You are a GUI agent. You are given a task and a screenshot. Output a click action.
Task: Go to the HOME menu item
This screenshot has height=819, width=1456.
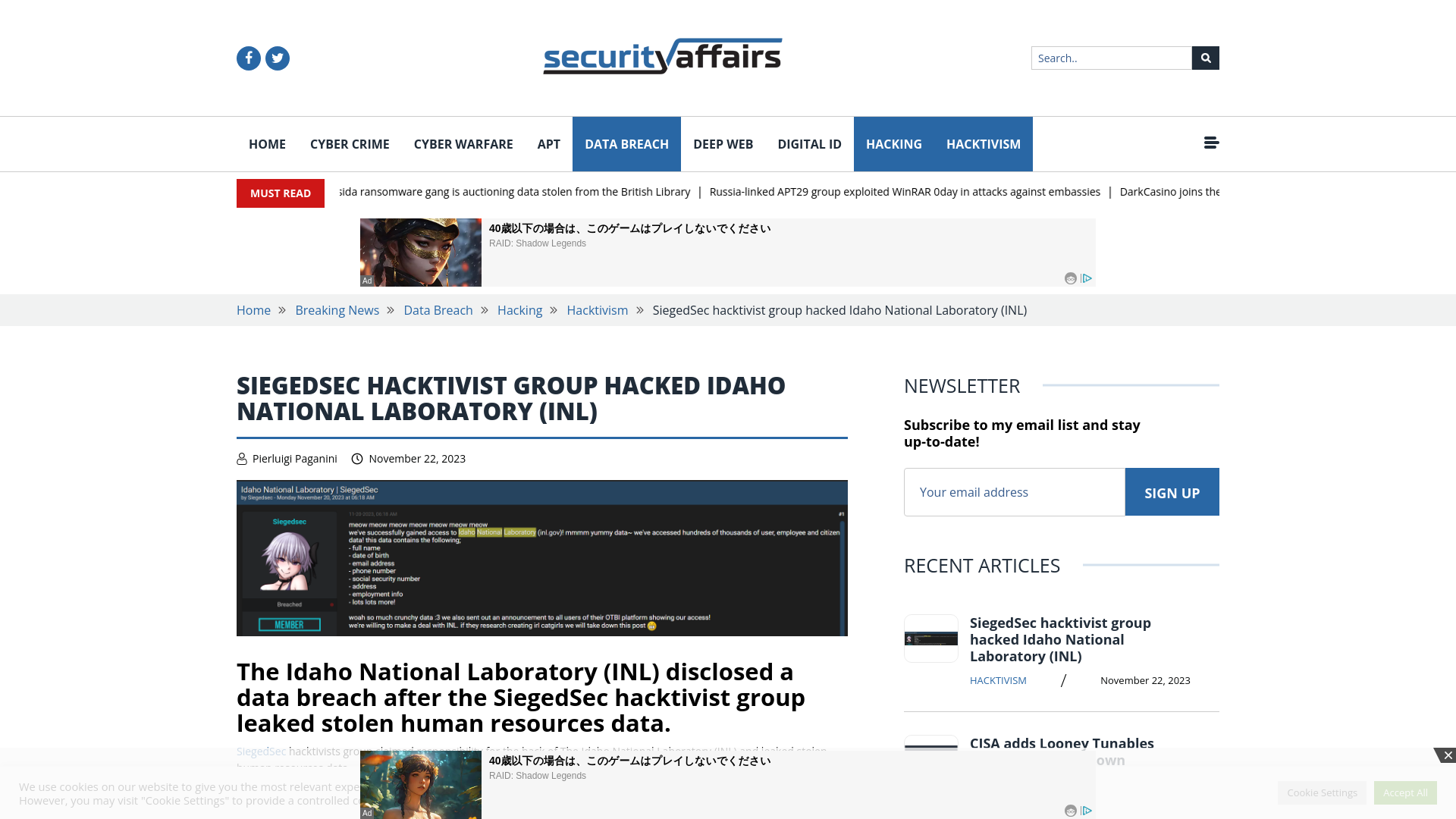coord(267,144)
